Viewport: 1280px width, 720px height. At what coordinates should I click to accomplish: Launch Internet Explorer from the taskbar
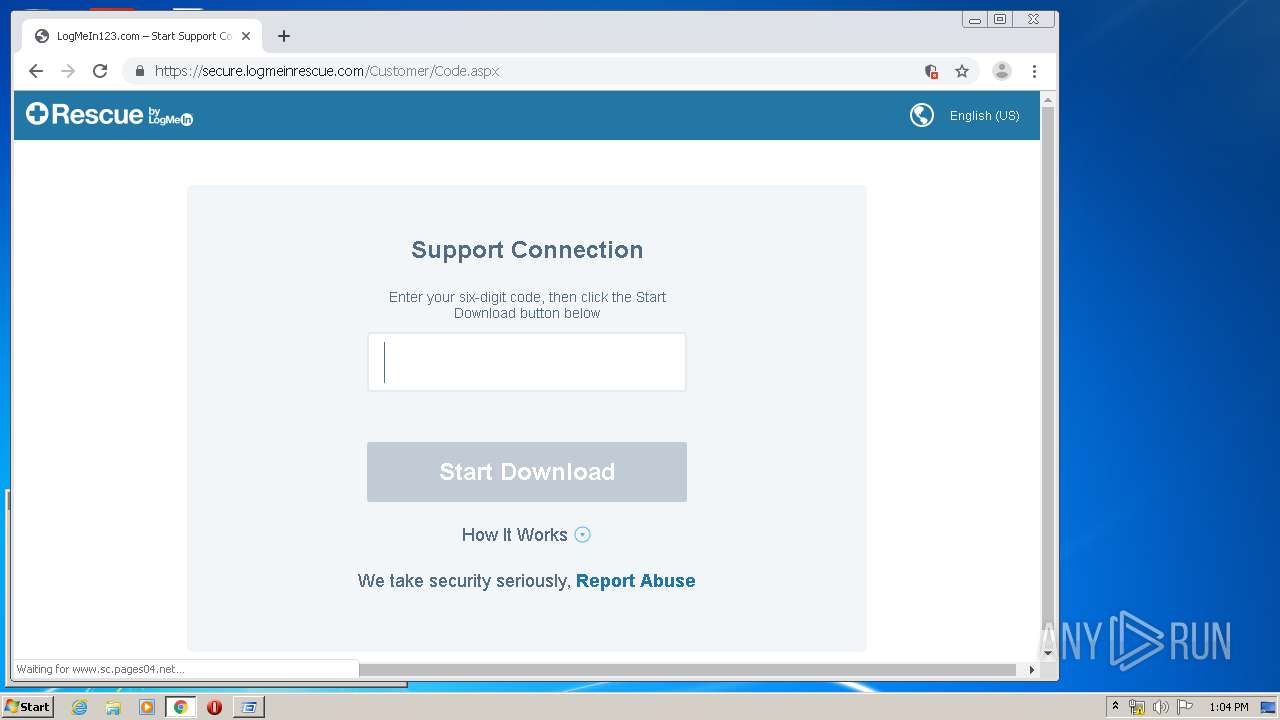(80, 707)
